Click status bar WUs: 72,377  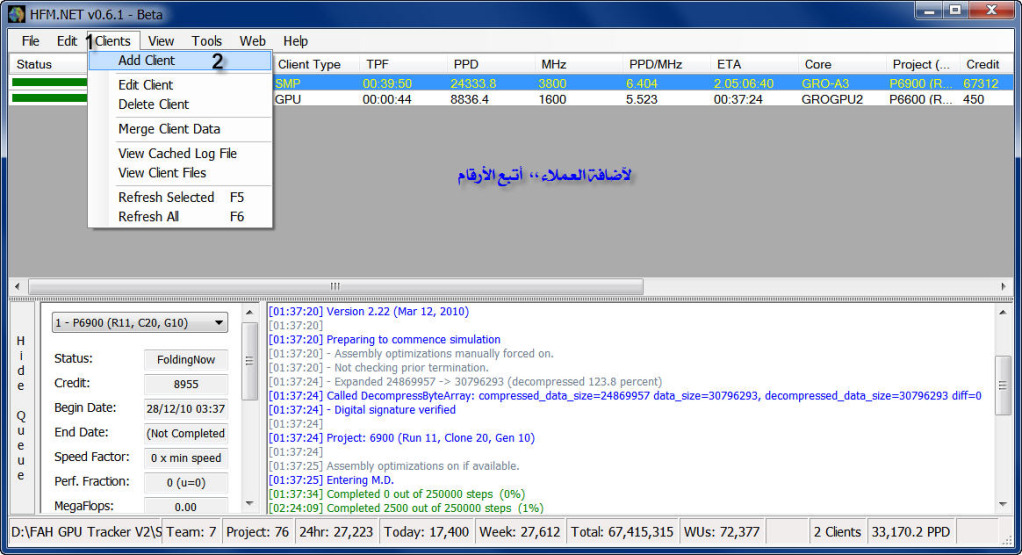tap(722, 532)
